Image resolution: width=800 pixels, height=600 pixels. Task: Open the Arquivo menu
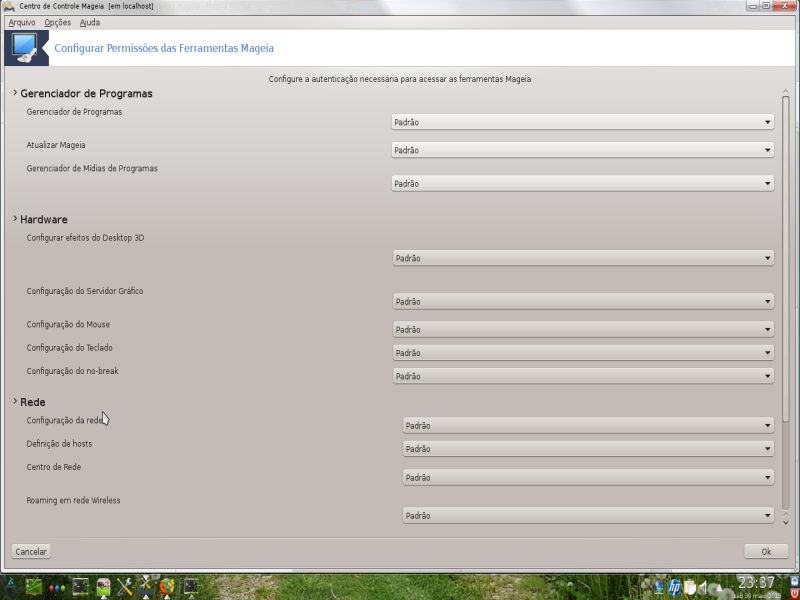pyautogui.click(x=22, y=22)
